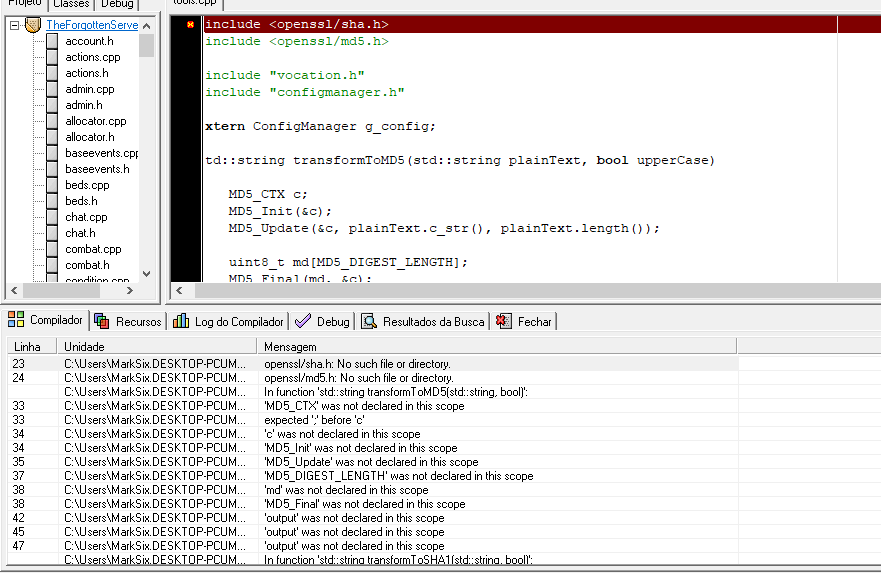Click the file icon next to chat.h
Viewport: 881px width, 573px height.
pos(52,233)
